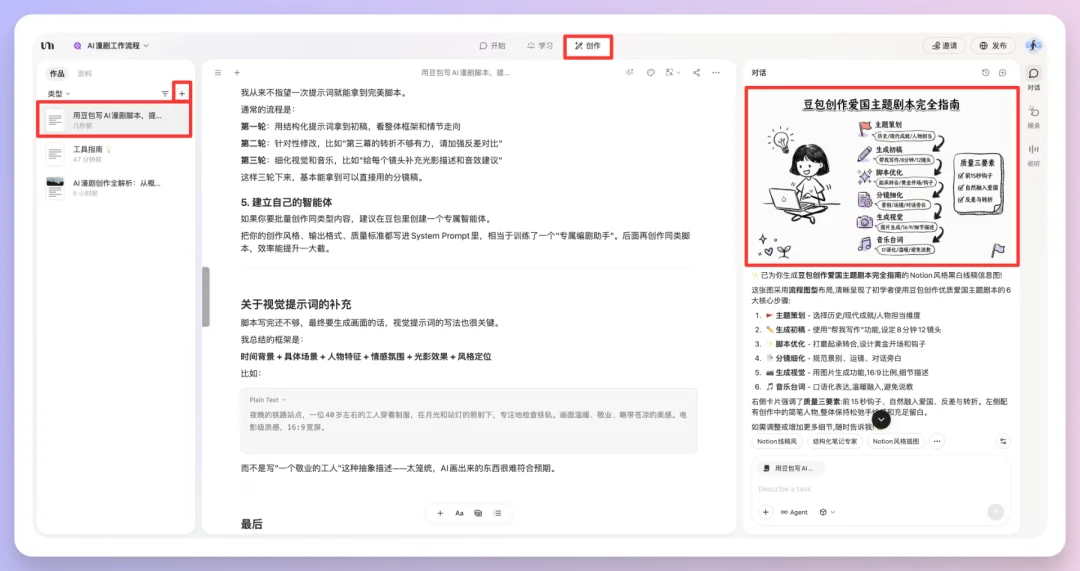1080x571 pixels.
Task: Click the send arrow button in chat
Action: point(995,512)
